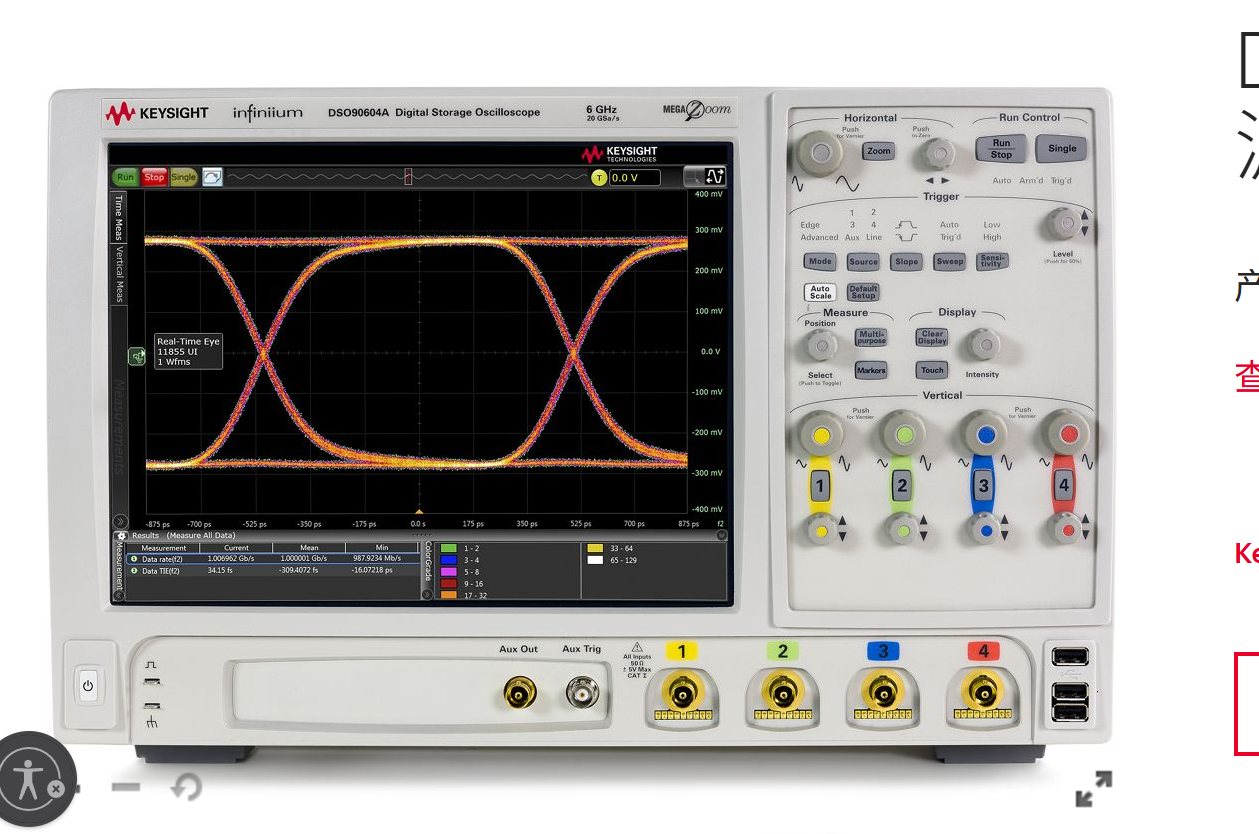This screenshot has width=1259, height=834.
Task: Click the auto-scale icon beside Single
Action: pos(212,177)
